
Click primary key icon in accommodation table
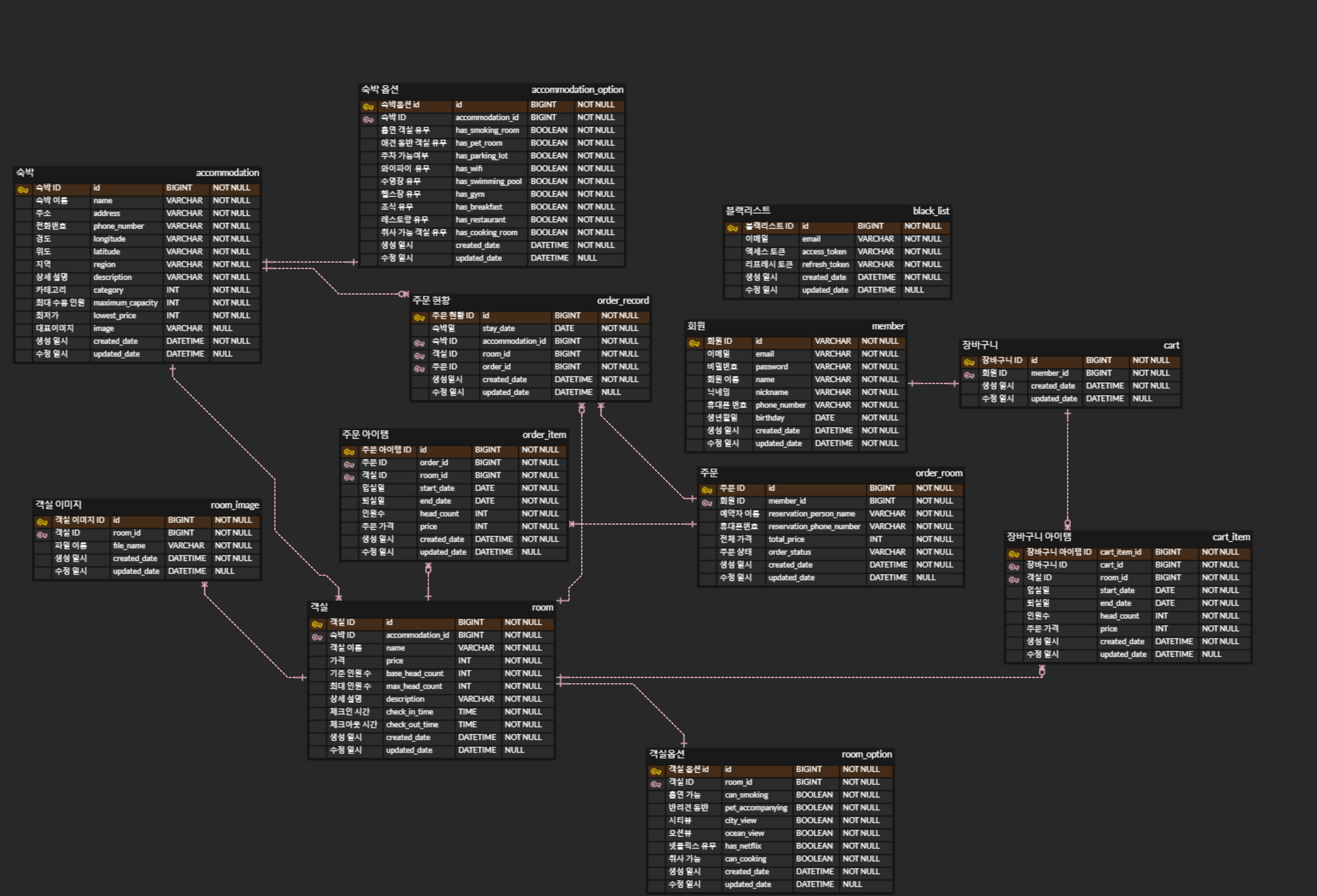[x=23, y=189]
